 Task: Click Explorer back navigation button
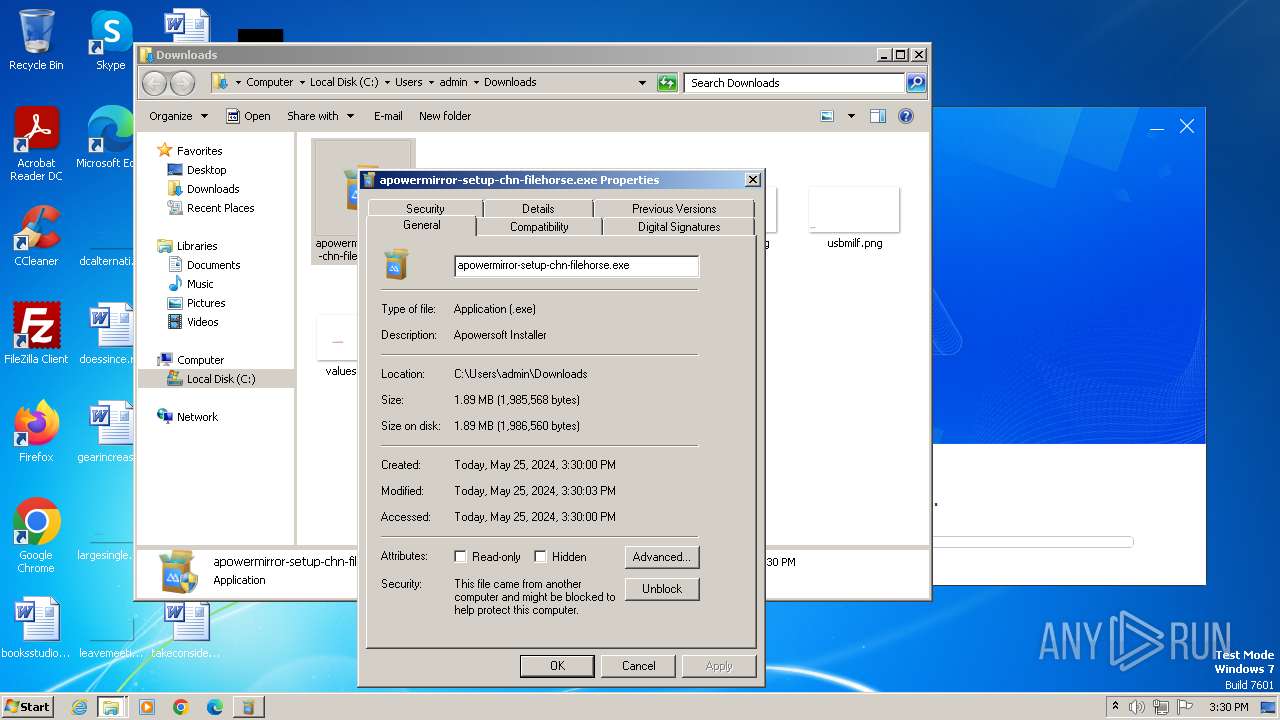[154, 83]
